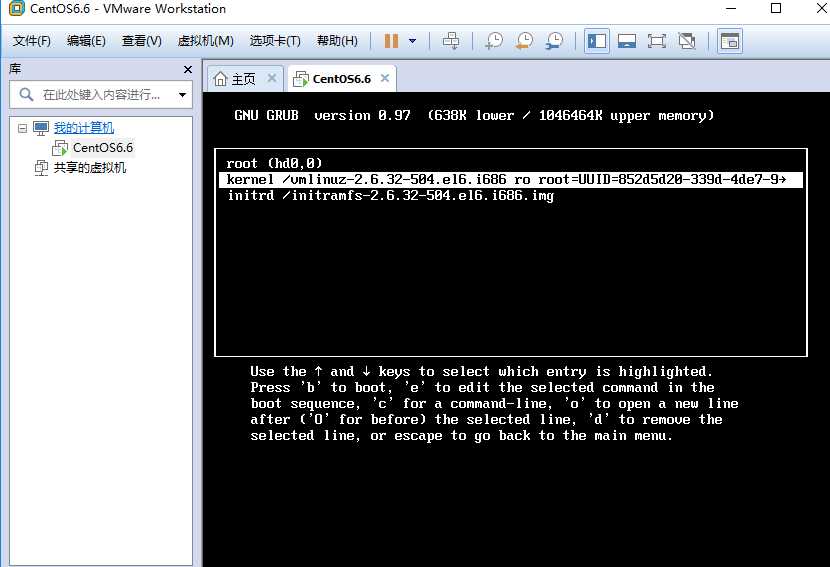Viewport: 830px width, 567px height.
Task: Click the 'initrd /initramfs' GRUB line
Action: pyautogui.click(x=390, y=196)
